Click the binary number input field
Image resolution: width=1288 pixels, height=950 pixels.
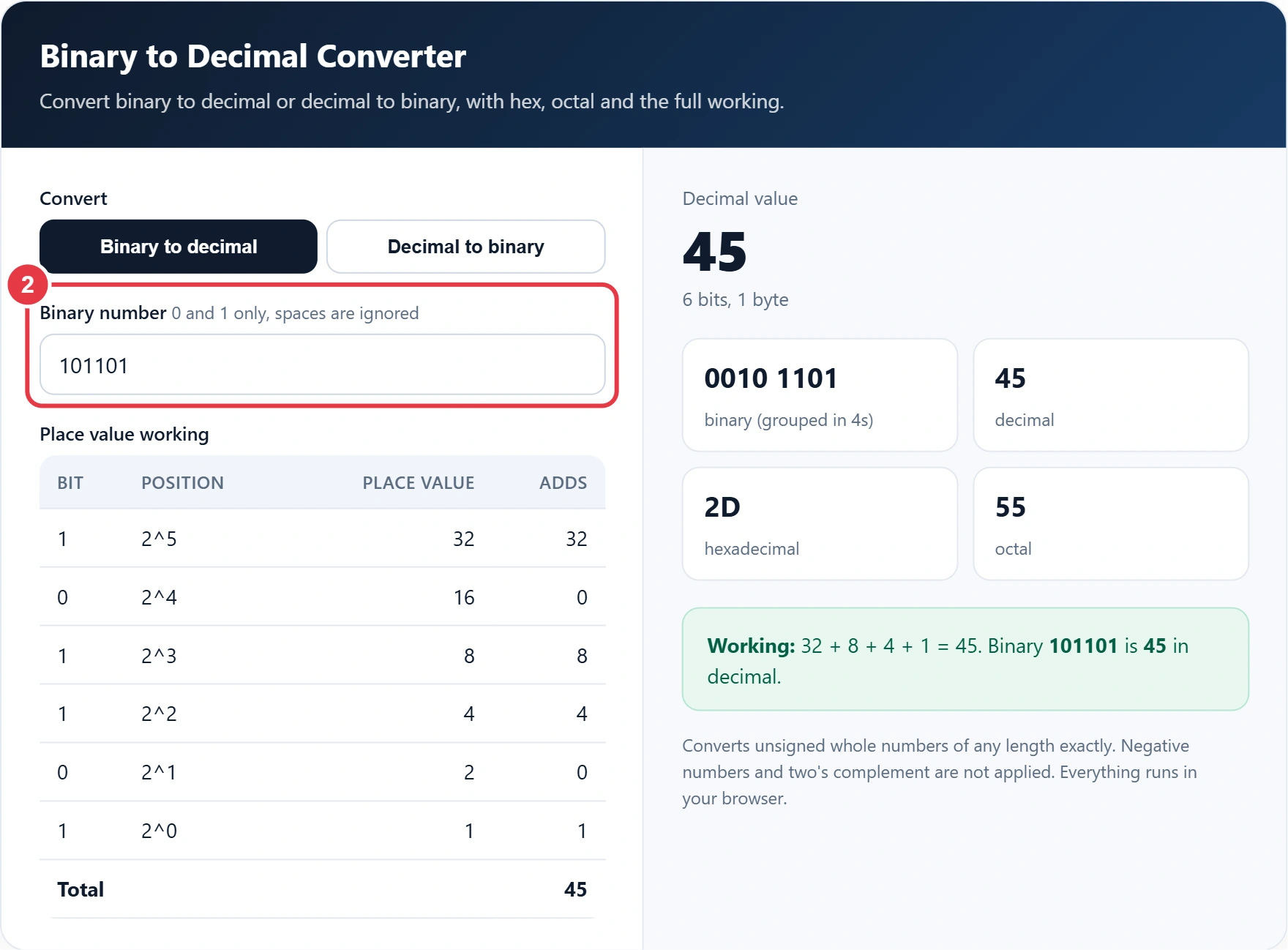click(323, 364)
